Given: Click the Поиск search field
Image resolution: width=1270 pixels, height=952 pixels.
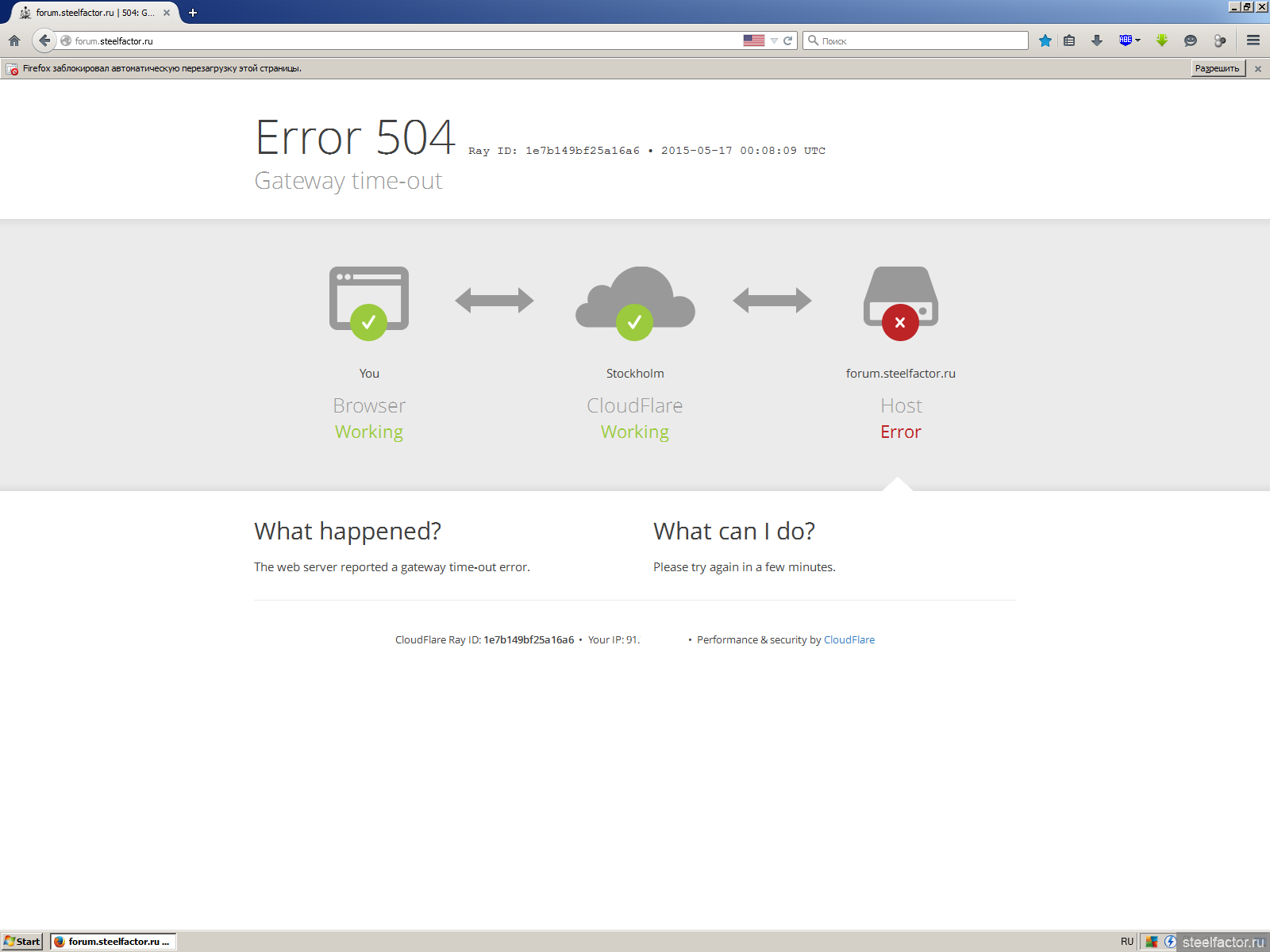Looking at the screenshot, I should coord(915,40).
